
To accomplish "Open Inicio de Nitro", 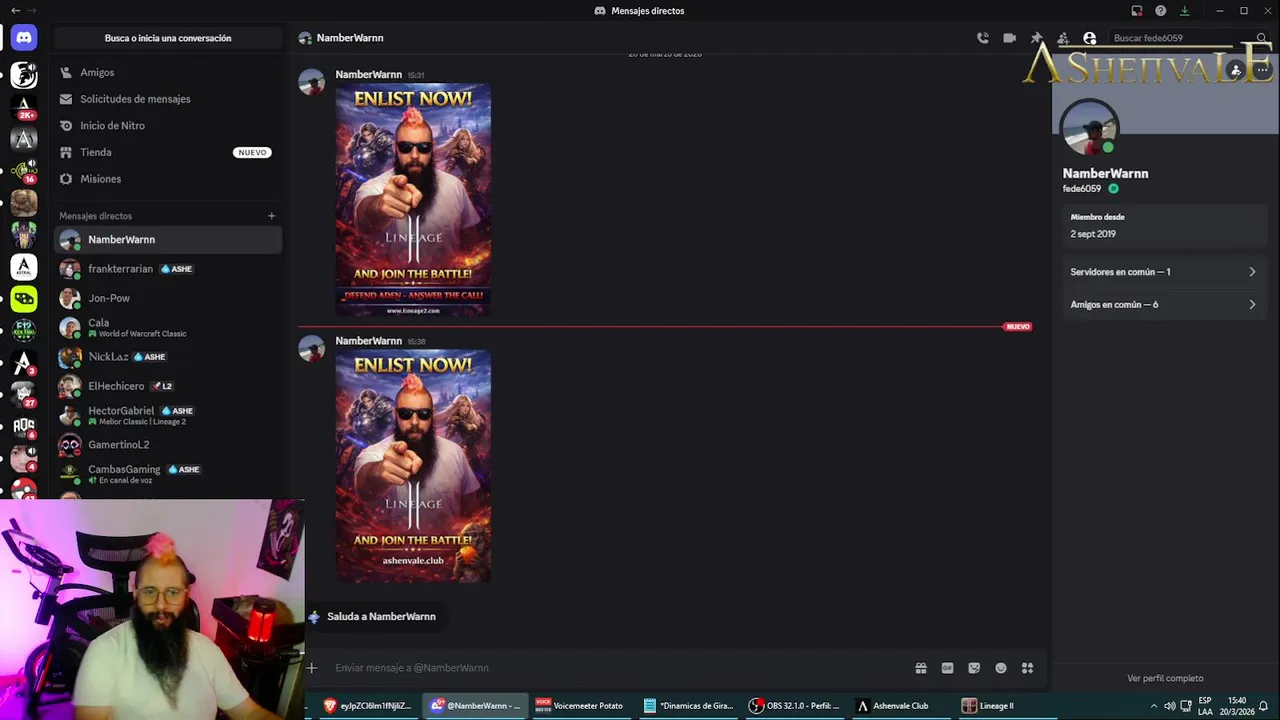I will pyautogui.click(x=168, y=125).
